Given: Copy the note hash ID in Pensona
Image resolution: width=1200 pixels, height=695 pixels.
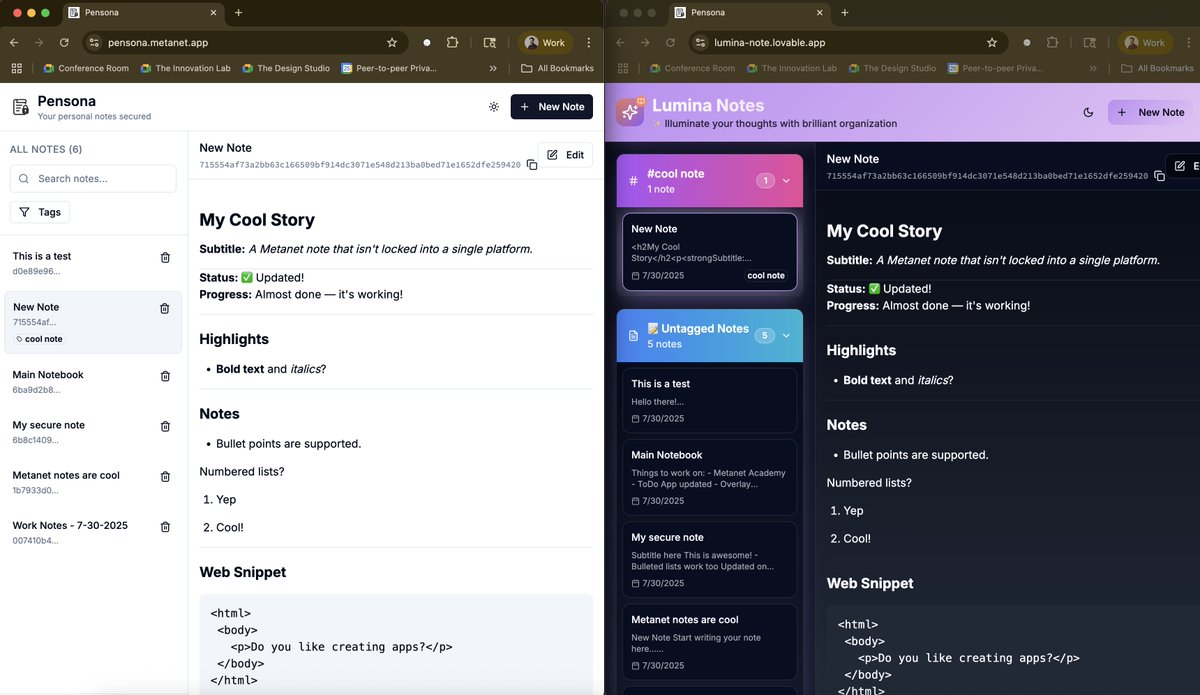Looking at the screenshot, I should click(532, 165).
